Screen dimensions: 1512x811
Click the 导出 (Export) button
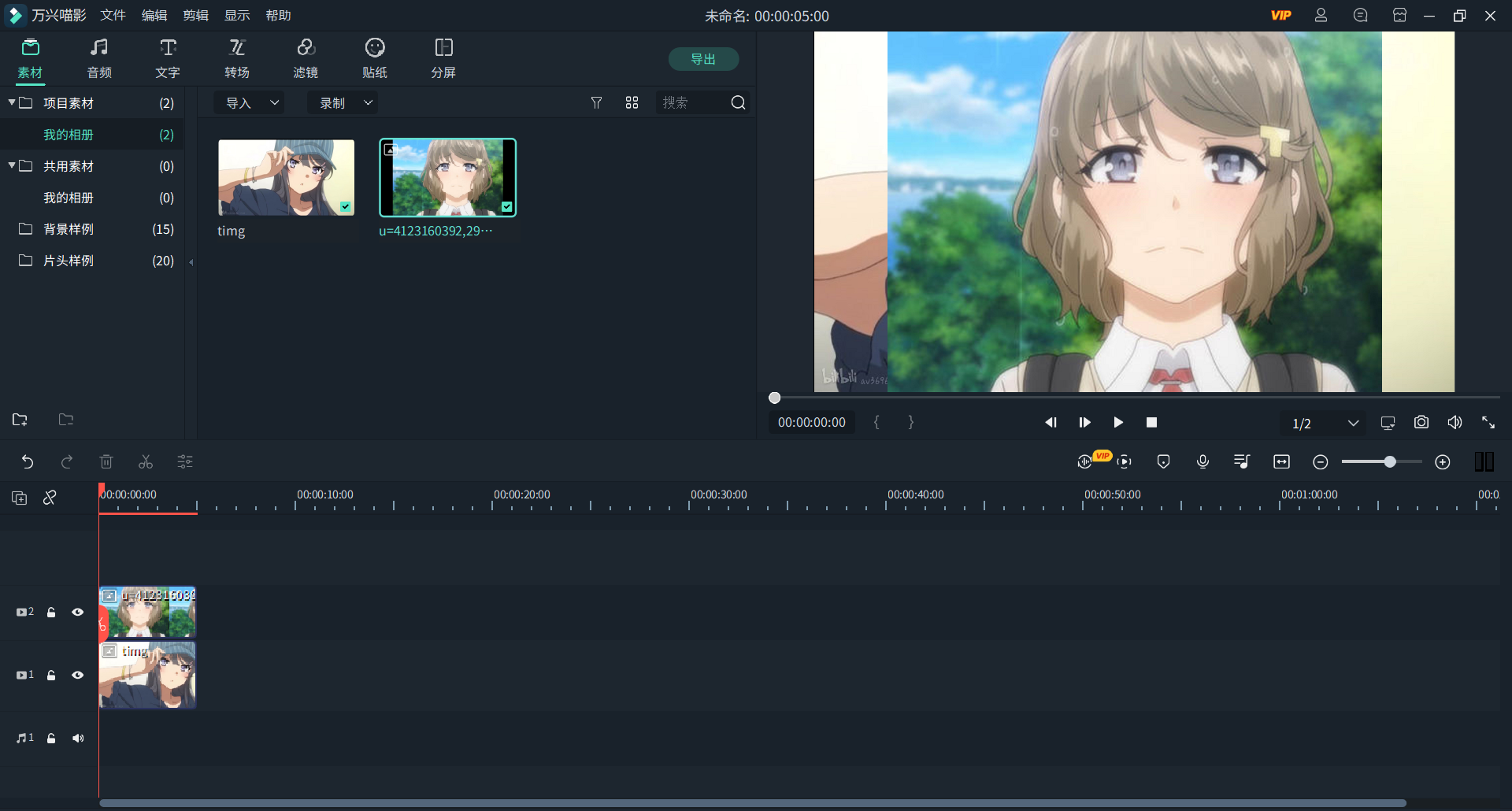(x=703, y=58)
